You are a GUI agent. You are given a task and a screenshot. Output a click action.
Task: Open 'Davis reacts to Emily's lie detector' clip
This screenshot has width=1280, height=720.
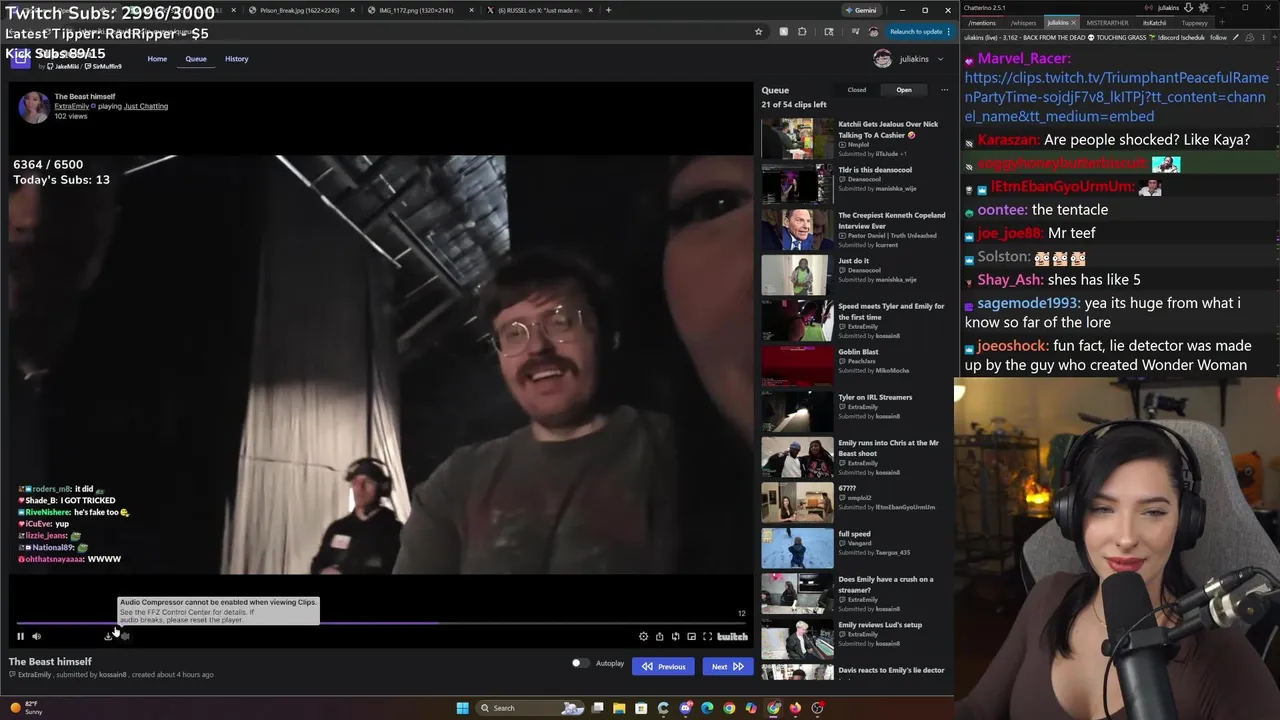click(852, 672)
